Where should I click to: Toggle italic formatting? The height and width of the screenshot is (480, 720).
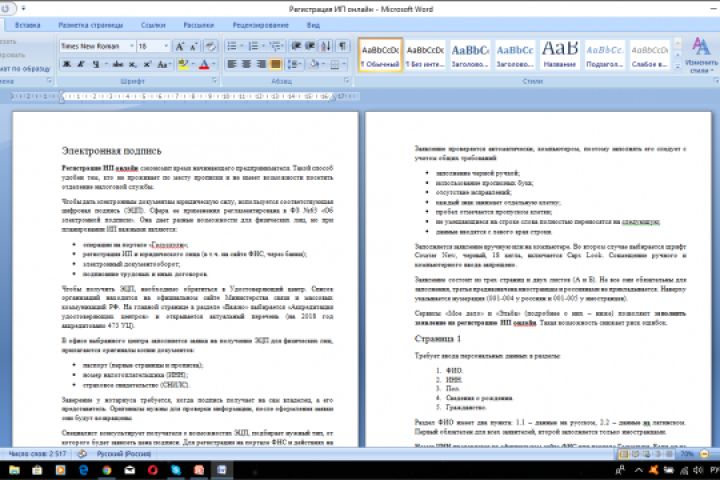click(81, 64)
